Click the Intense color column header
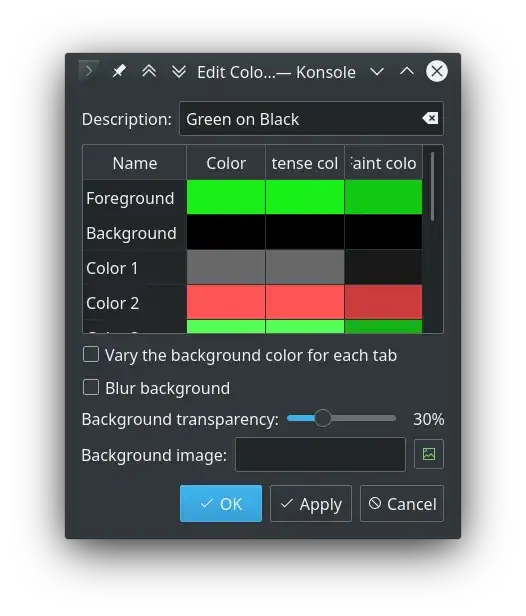 (x=305, y=163)
